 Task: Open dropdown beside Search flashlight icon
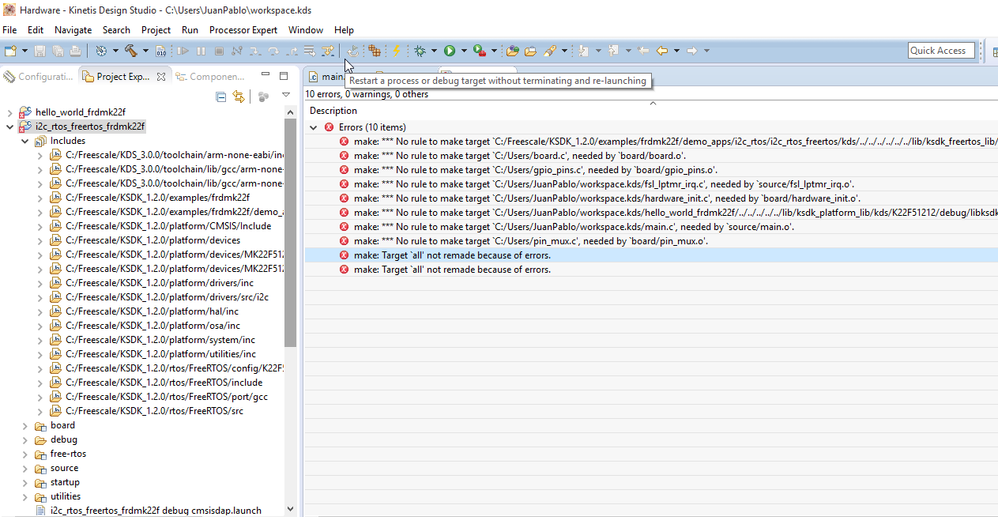[565, 50]
